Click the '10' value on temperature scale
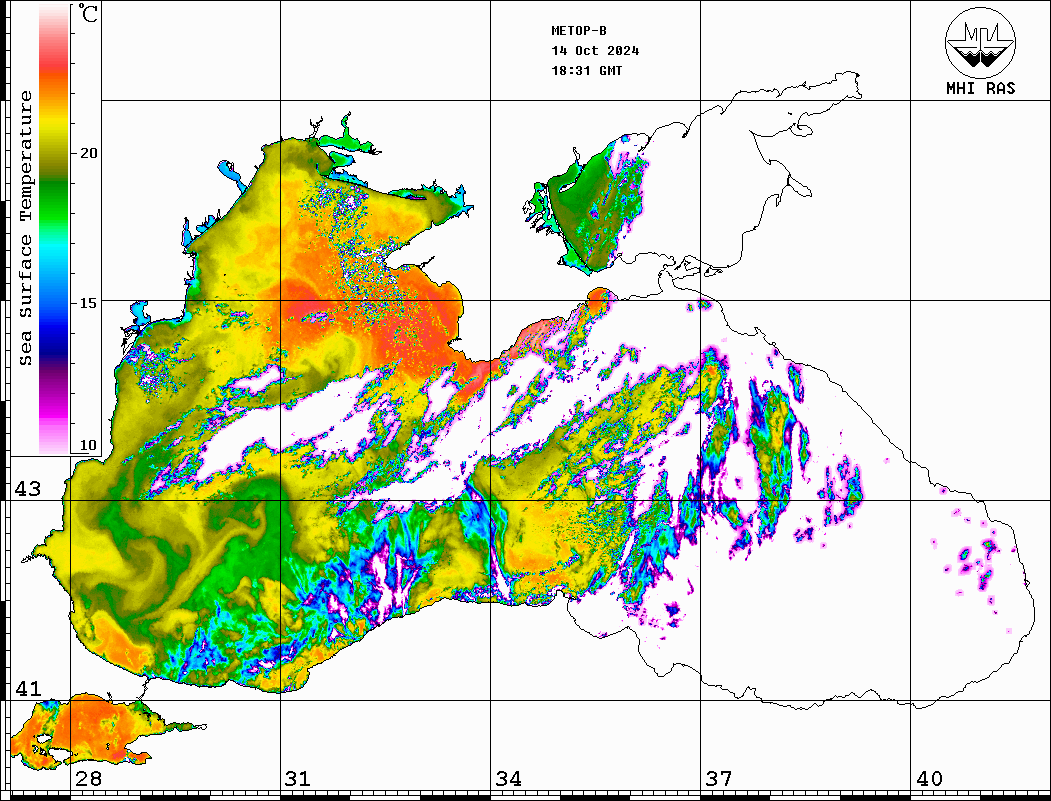The image size is (1051, 801). (88, 445)
